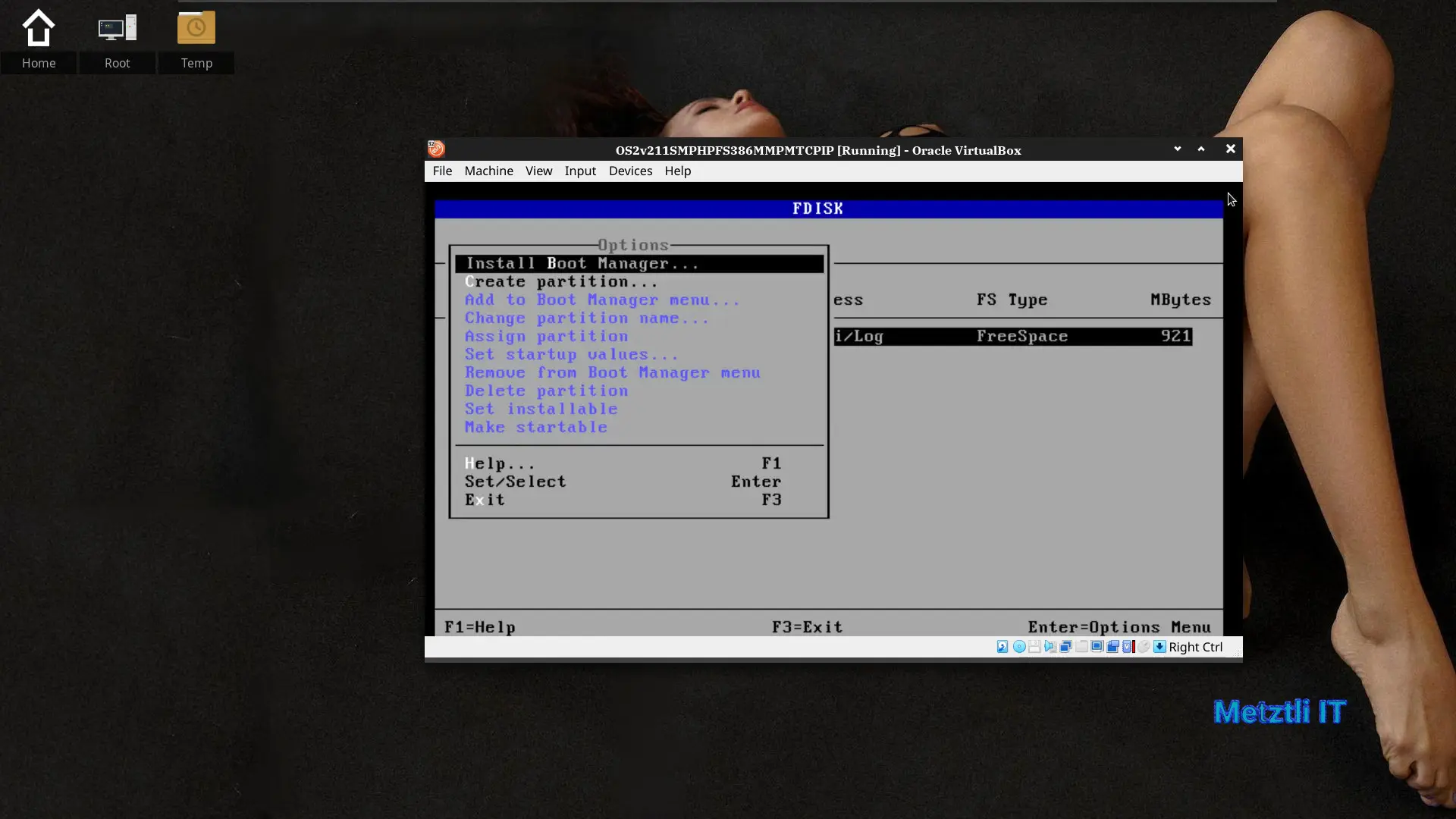Click Set installable entry
1456x819 pixels.
click(541, 409)
